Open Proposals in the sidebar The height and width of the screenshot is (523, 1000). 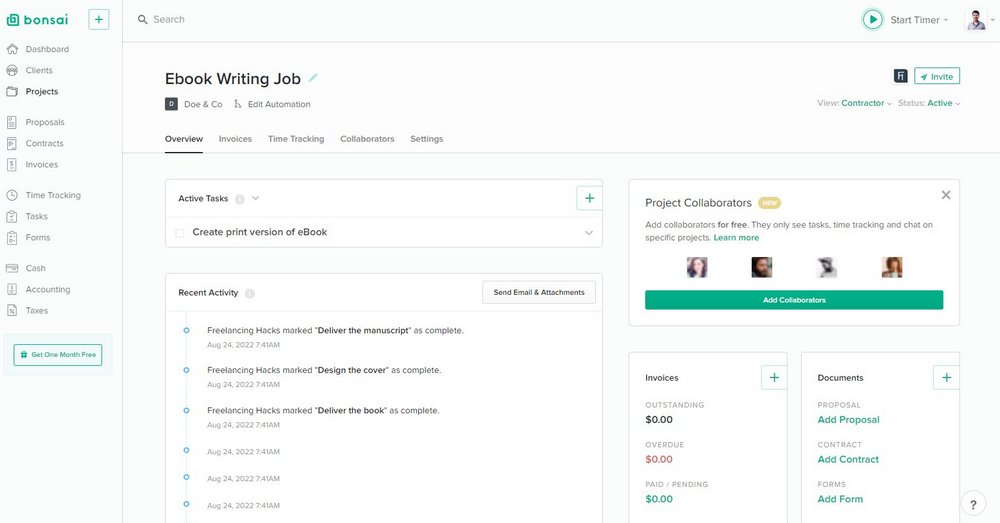tap(45, 122)
